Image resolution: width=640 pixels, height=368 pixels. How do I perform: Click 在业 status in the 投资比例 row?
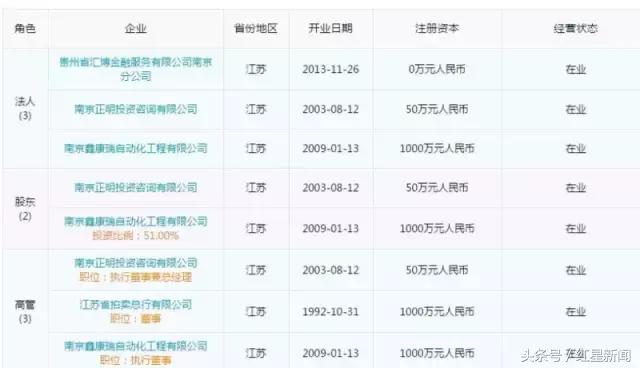576,228
